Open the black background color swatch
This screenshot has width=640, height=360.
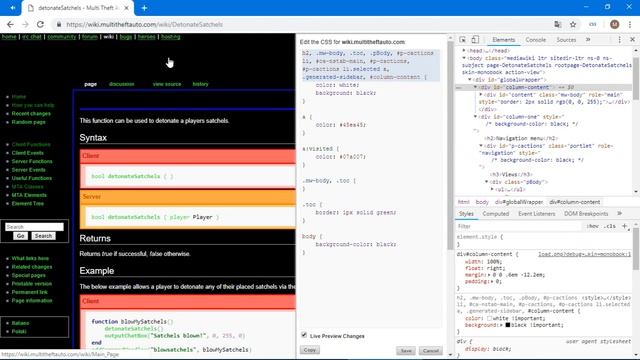tap(507, 325)
